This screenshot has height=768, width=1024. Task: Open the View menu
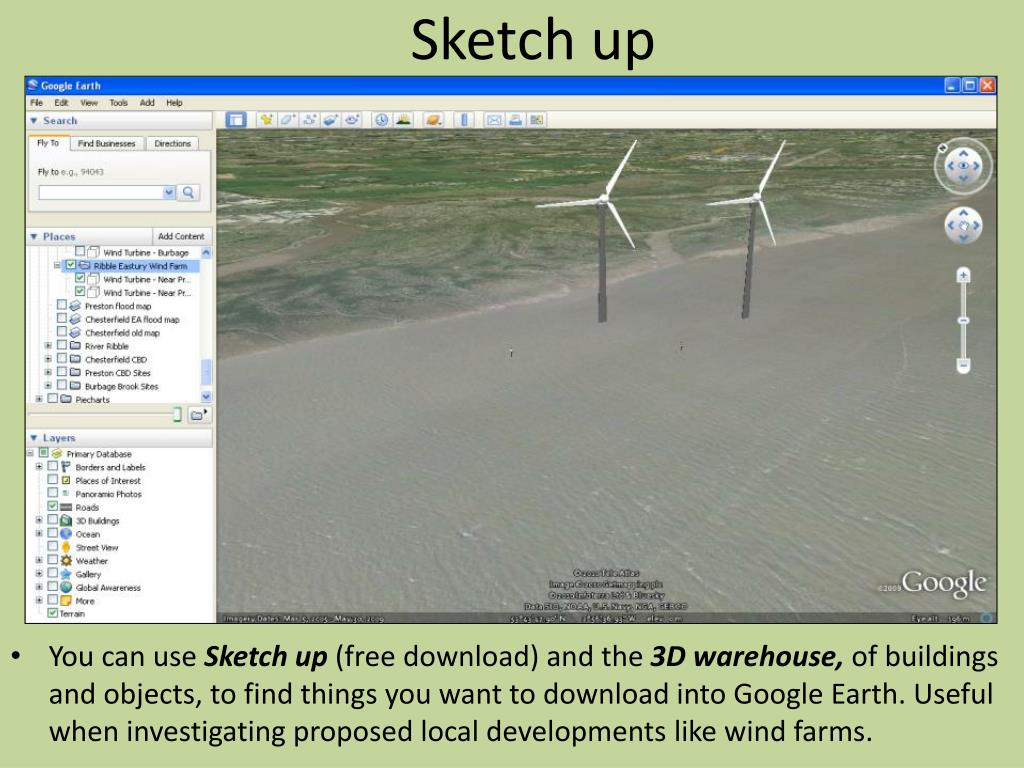[89, 103]
